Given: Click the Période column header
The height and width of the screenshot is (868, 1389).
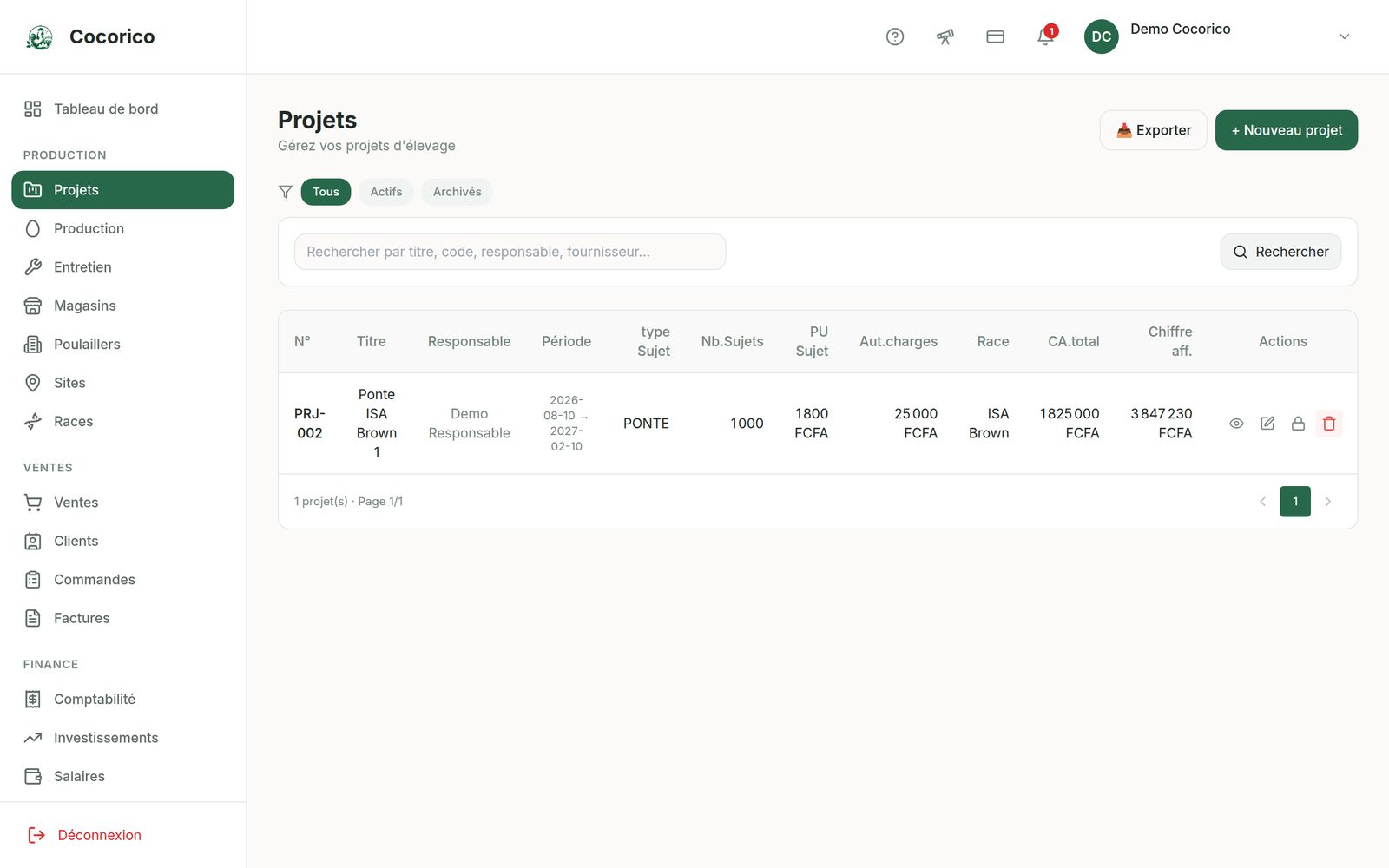Looking at the screenshot, I should 566,341.
